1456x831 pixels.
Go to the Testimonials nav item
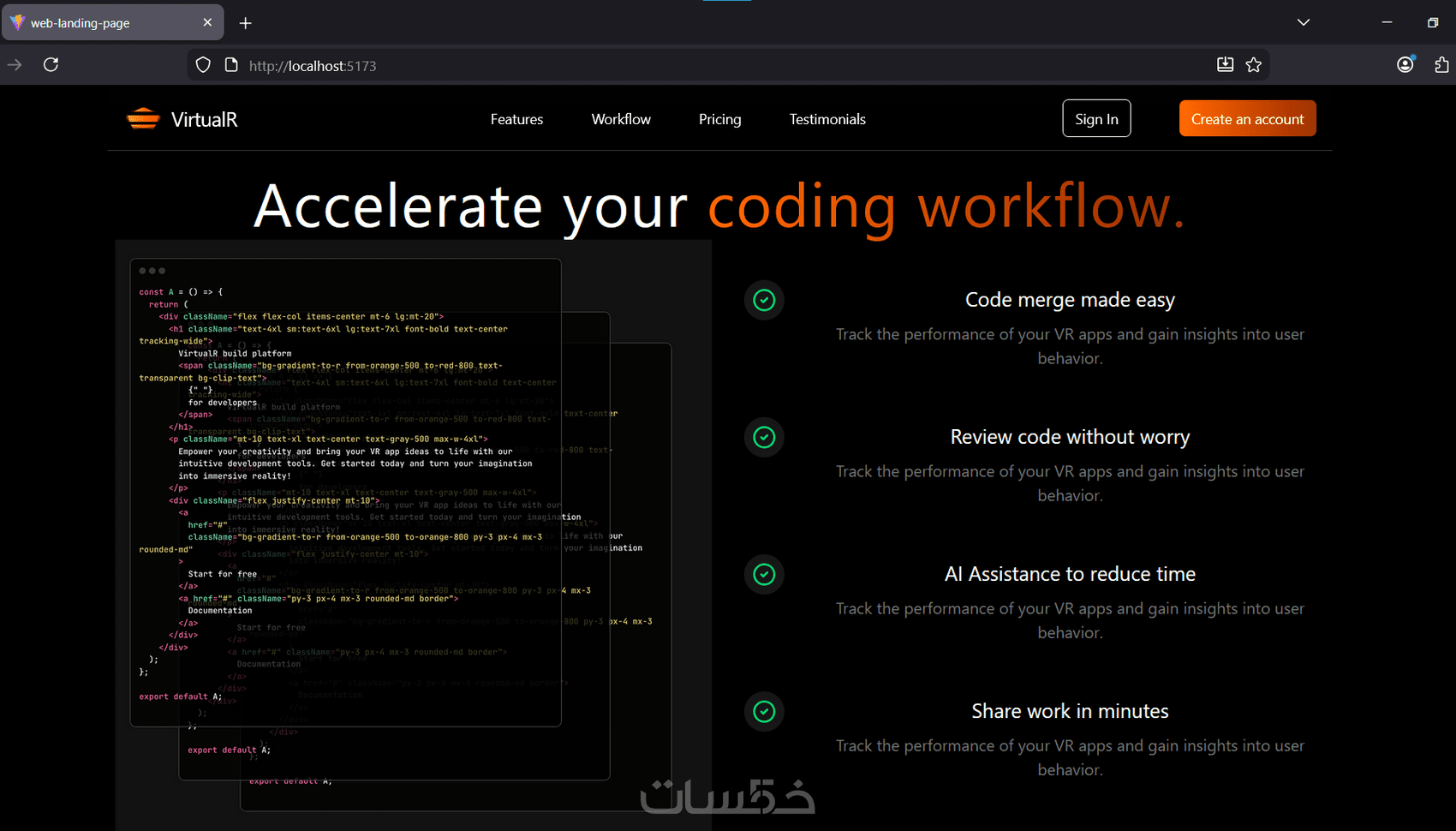click(827, 119)
